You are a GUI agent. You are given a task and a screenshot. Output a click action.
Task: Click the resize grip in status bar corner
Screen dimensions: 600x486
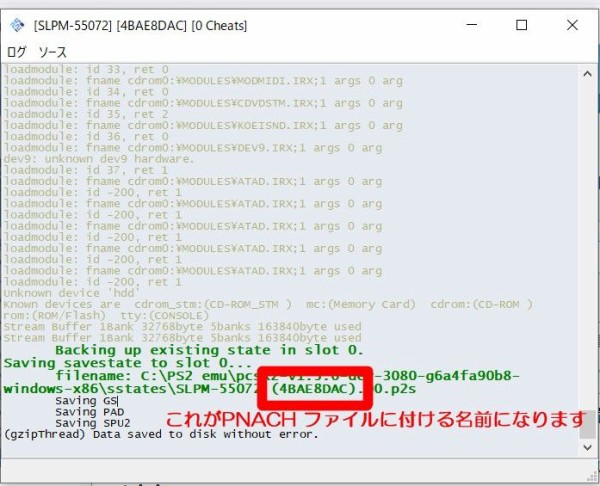592,475
